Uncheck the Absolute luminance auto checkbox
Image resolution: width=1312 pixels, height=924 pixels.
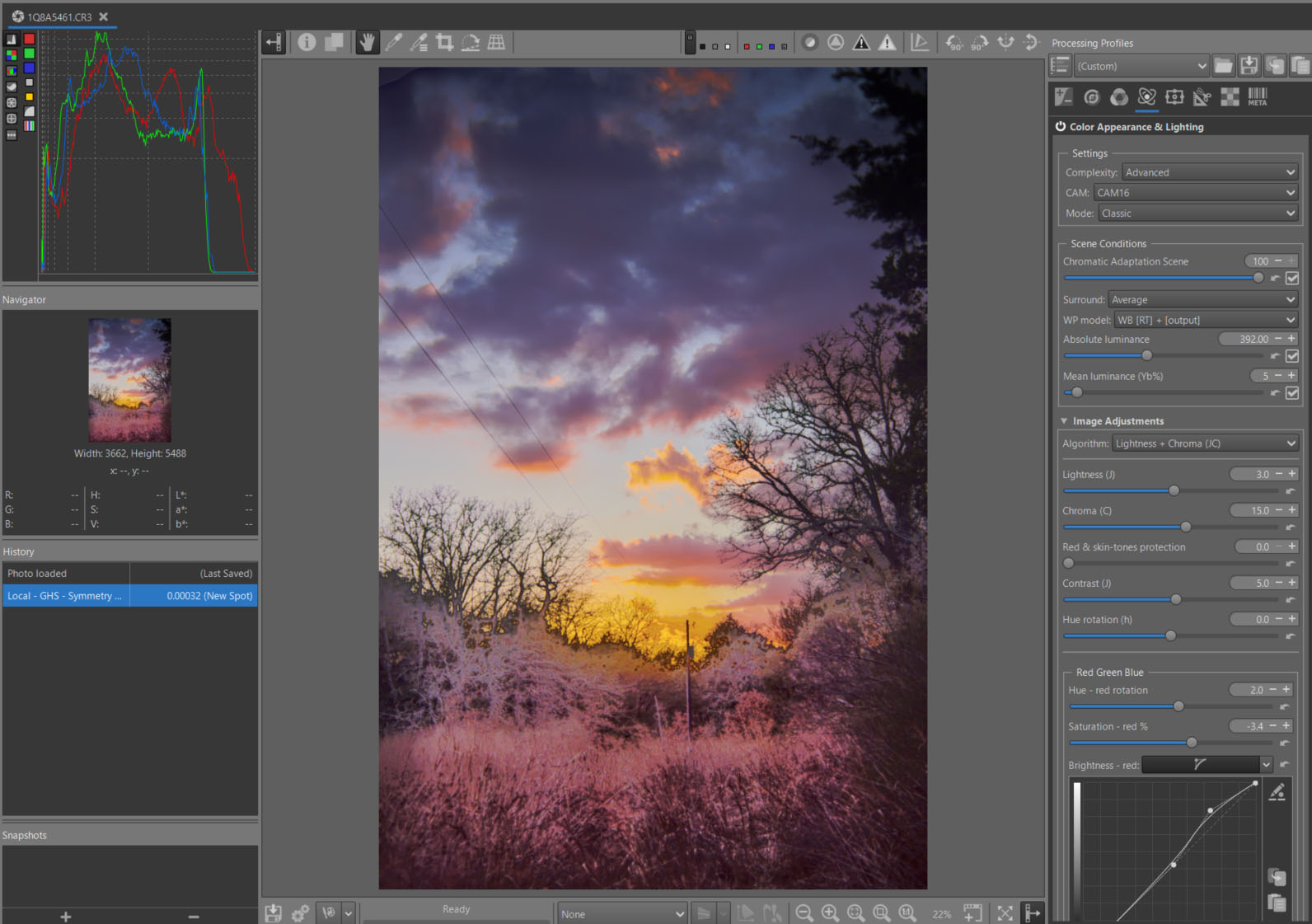click(x=1292, y=356)
